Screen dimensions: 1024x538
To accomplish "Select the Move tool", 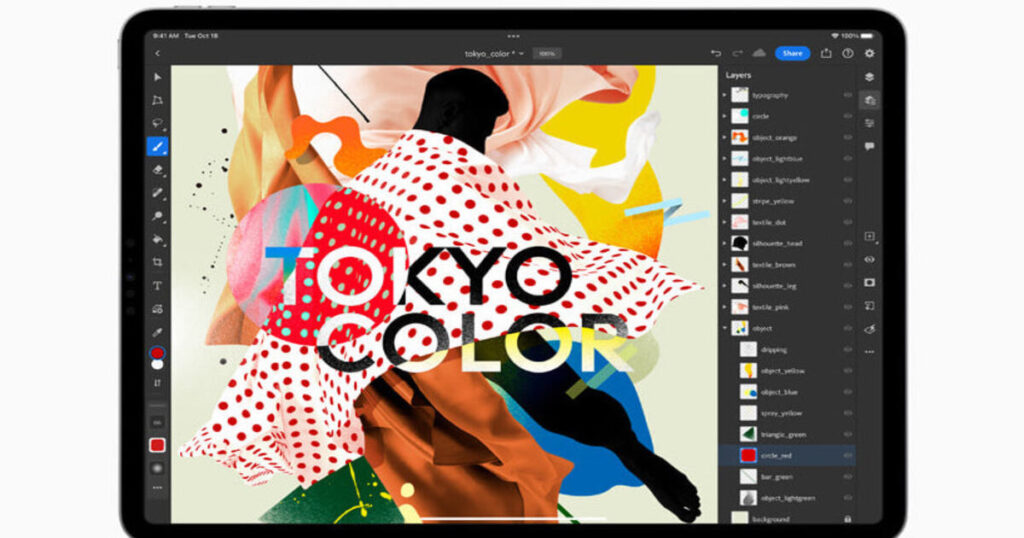I will (x=157, y=77).
